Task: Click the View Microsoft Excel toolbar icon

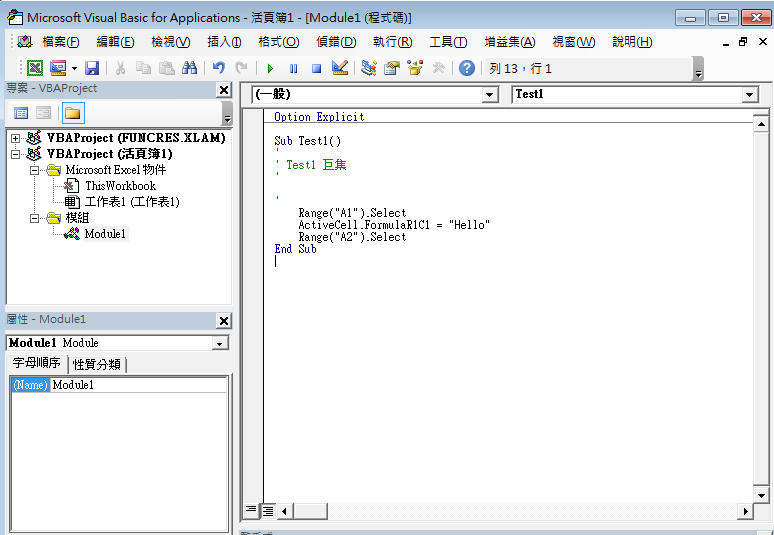Action: pyautogui.click(x=35, y=68)
